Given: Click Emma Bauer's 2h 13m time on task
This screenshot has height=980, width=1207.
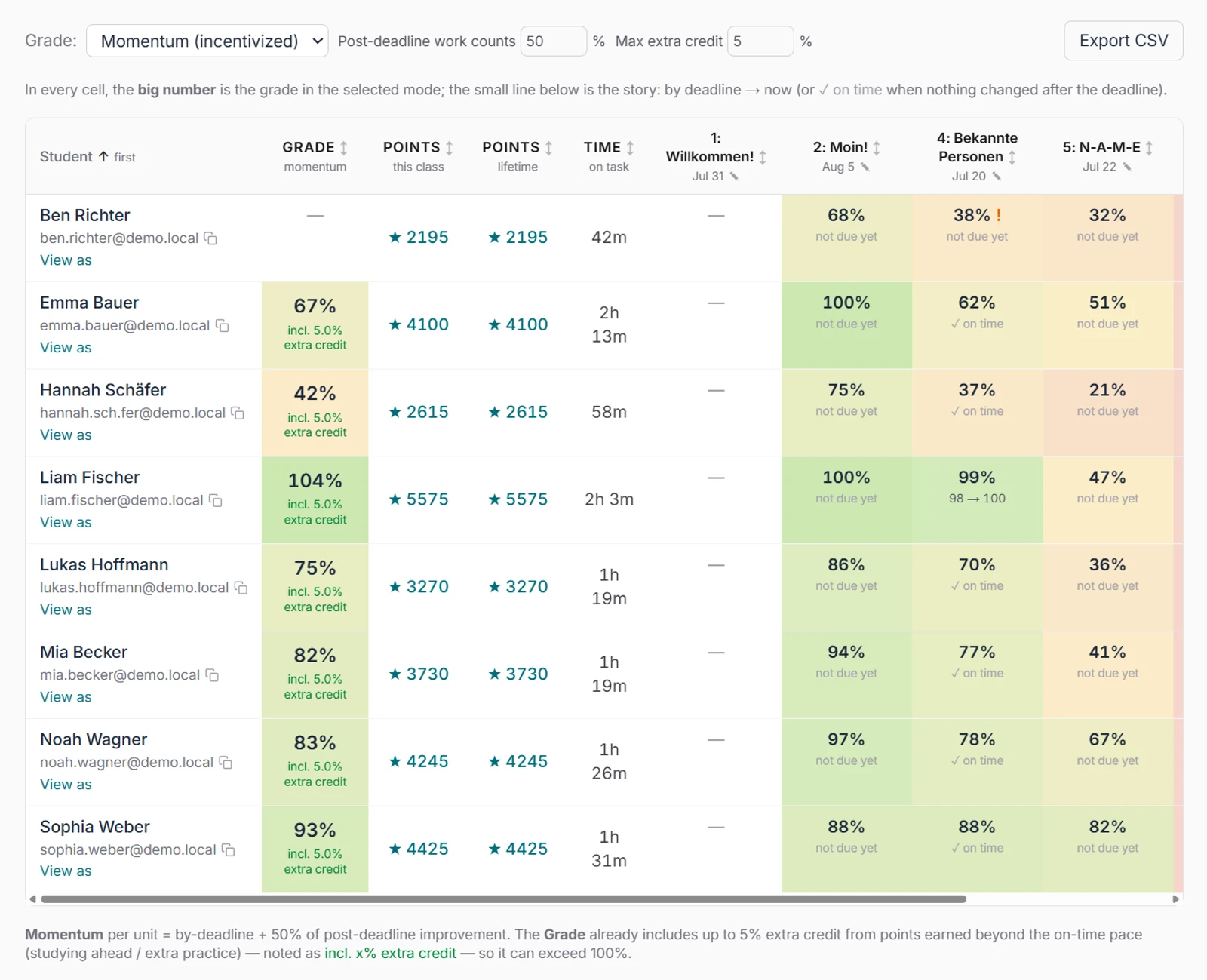Looking at the screenshot, I should click(609, 325).
